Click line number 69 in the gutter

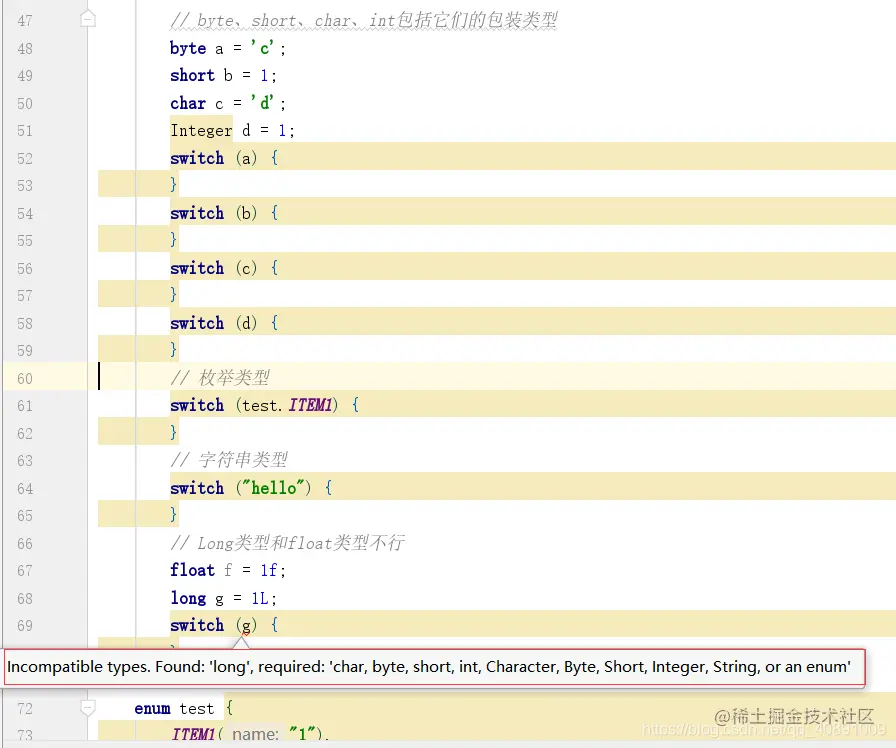click(25, 626)
